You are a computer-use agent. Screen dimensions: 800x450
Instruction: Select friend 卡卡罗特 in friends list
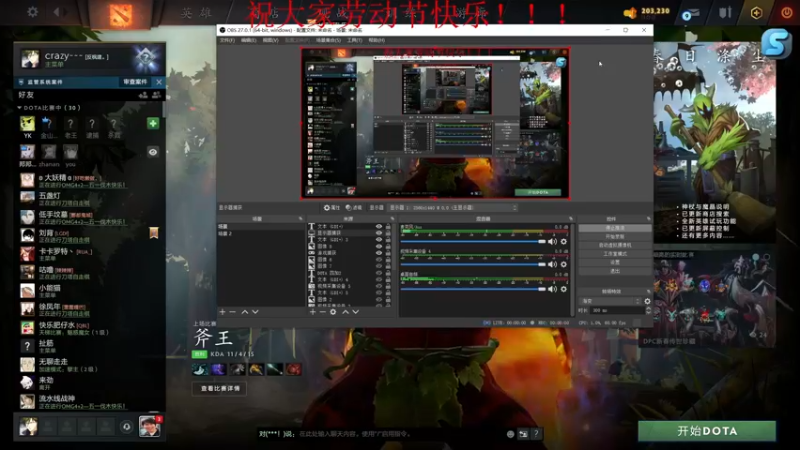(91, 254)
